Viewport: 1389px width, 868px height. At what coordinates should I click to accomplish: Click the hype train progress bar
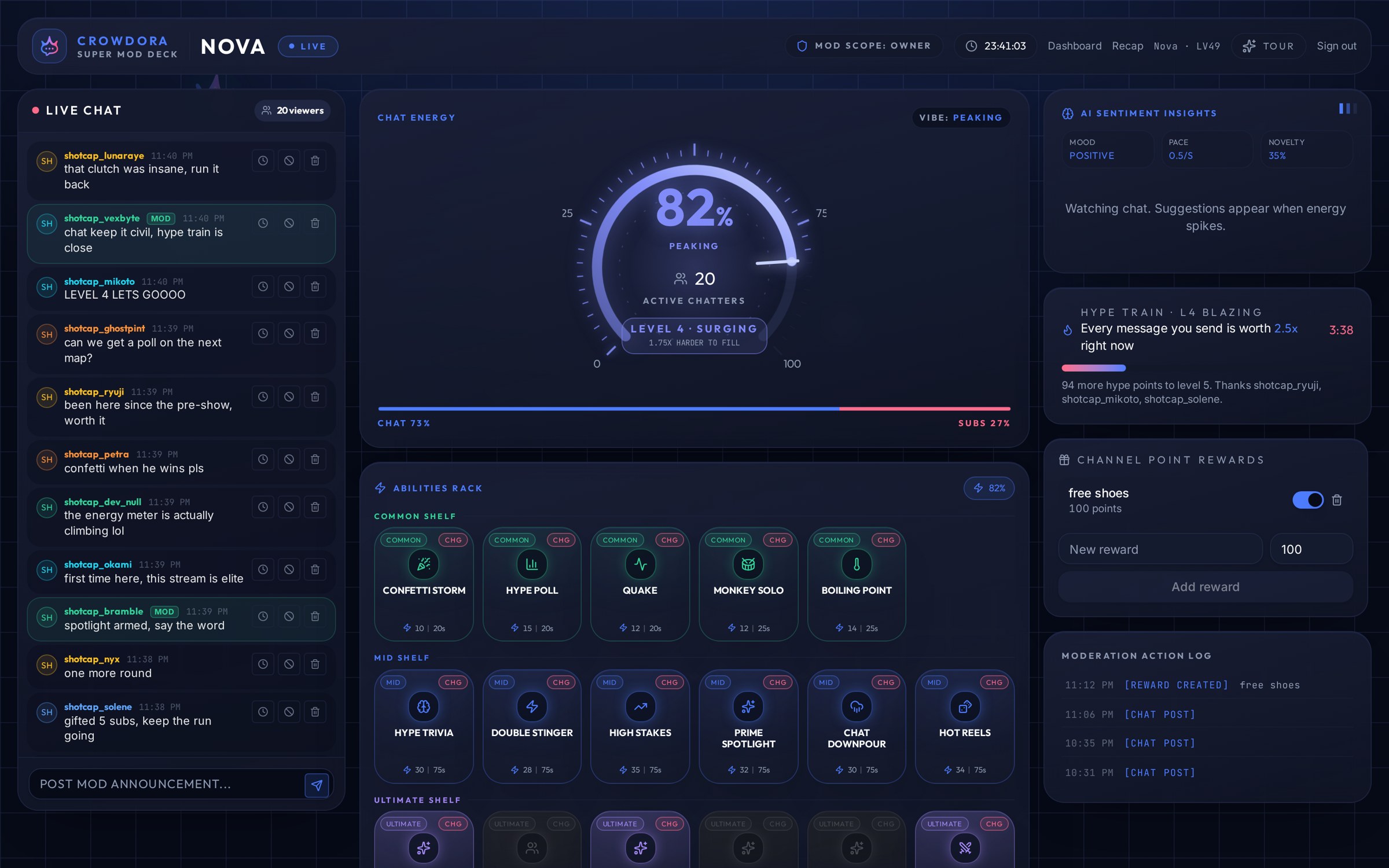click(x=1093, y=368)
